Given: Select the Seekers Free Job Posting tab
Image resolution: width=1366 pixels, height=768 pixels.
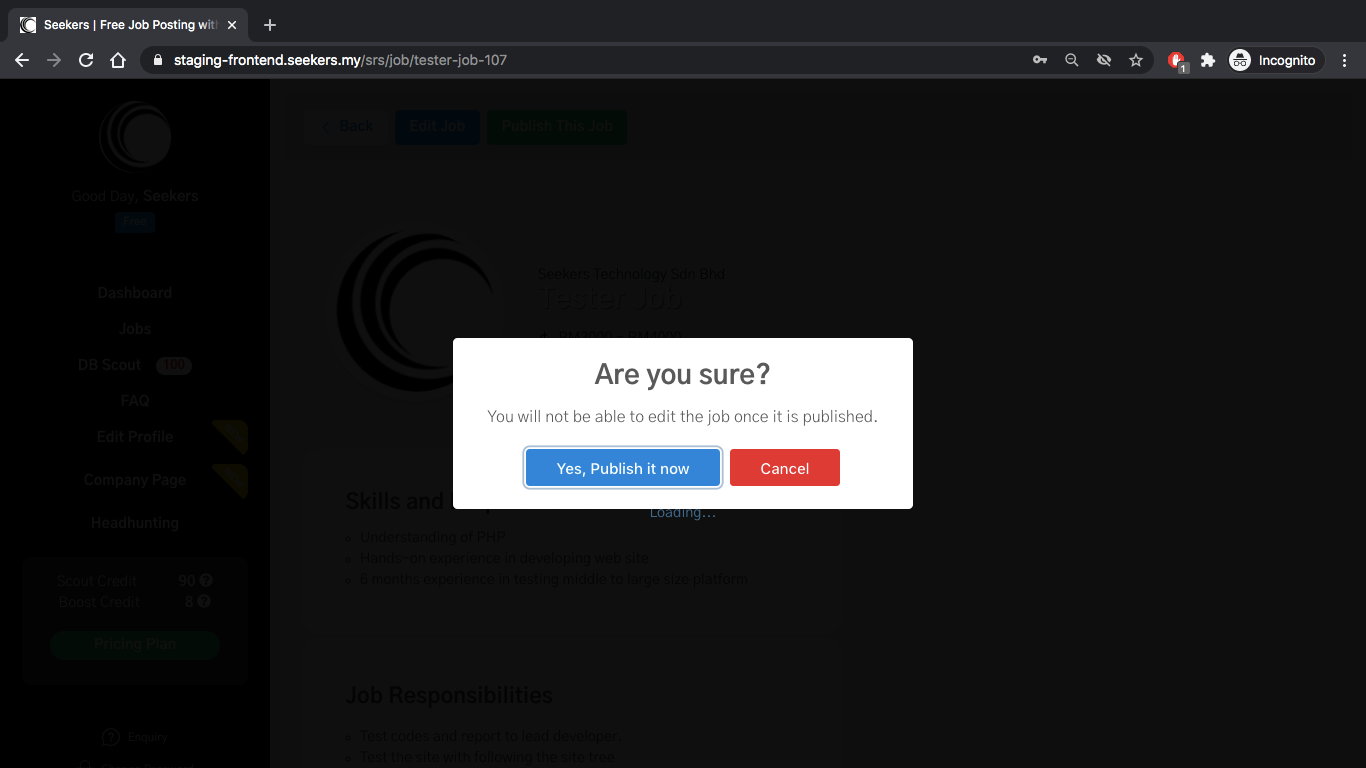Looking at the screenshot, I should [x=128, y=25].
